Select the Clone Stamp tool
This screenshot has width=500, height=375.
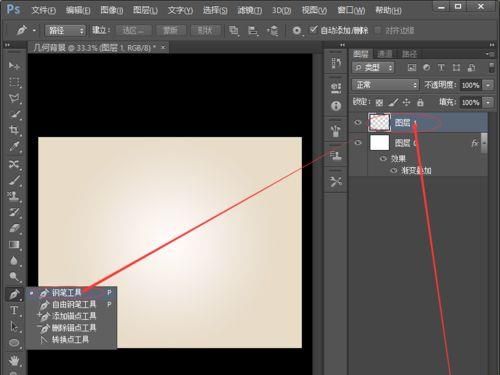pyautogui.click(x=14, y=196)
